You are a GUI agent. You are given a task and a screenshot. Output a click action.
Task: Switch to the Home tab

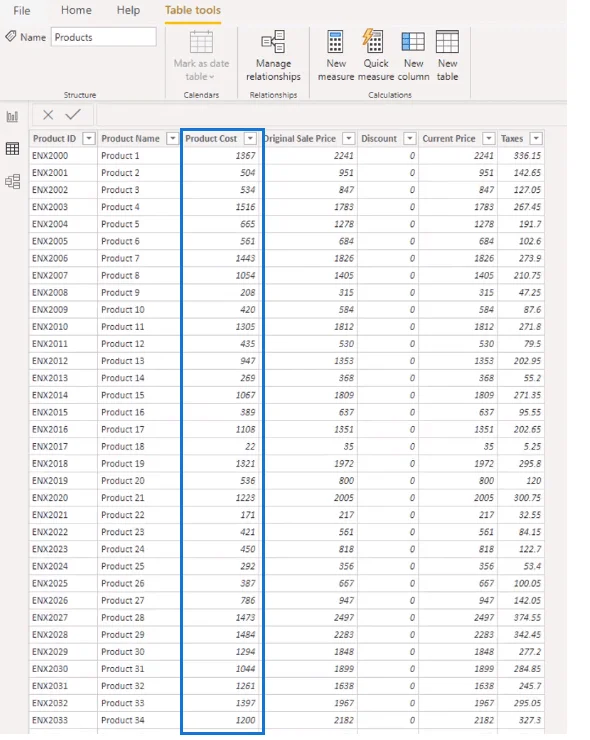click(x=76, y=10)
